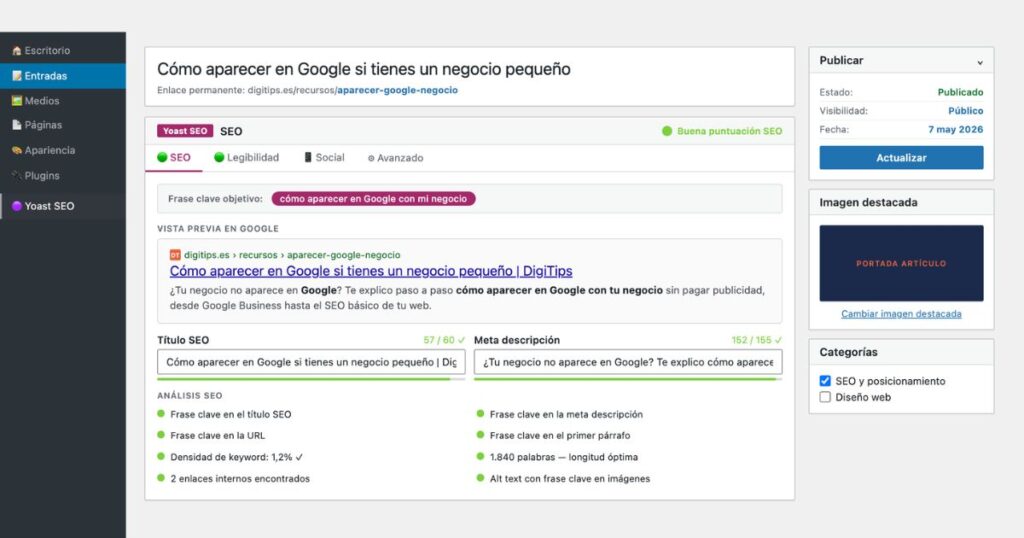The image size is (1024, 538).
Task: Click the Entradas pencil icon
Action: (17, 76)
